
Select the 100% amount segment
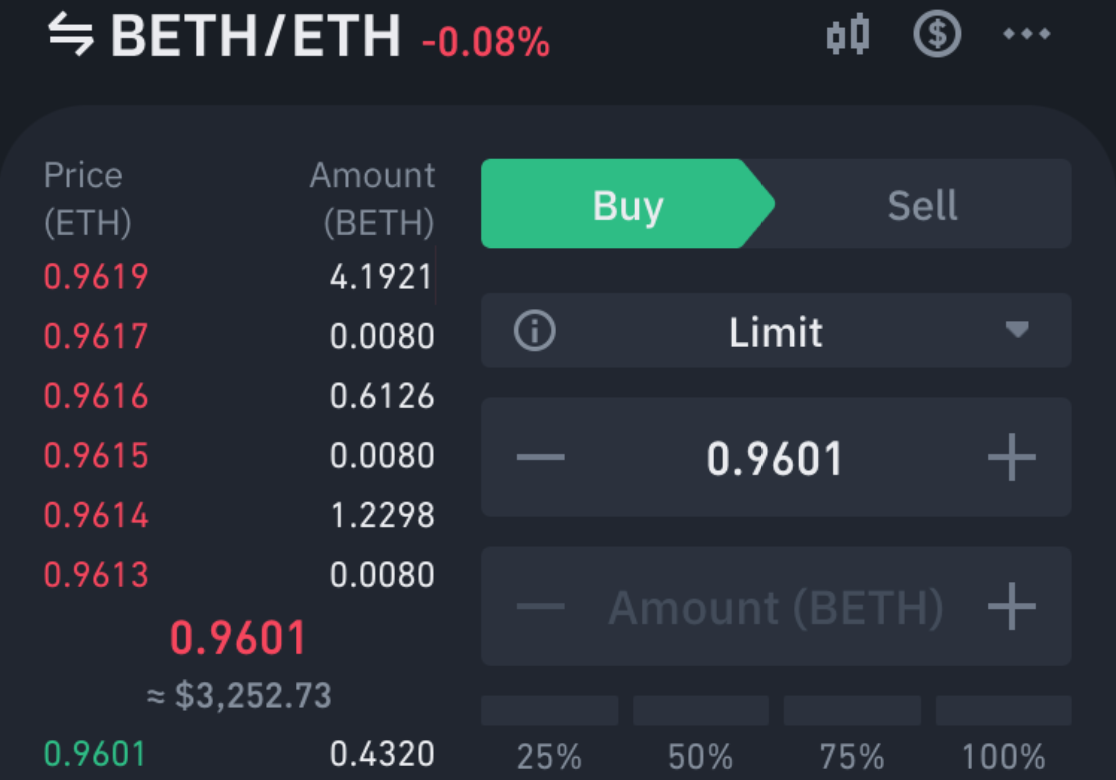1004,735
